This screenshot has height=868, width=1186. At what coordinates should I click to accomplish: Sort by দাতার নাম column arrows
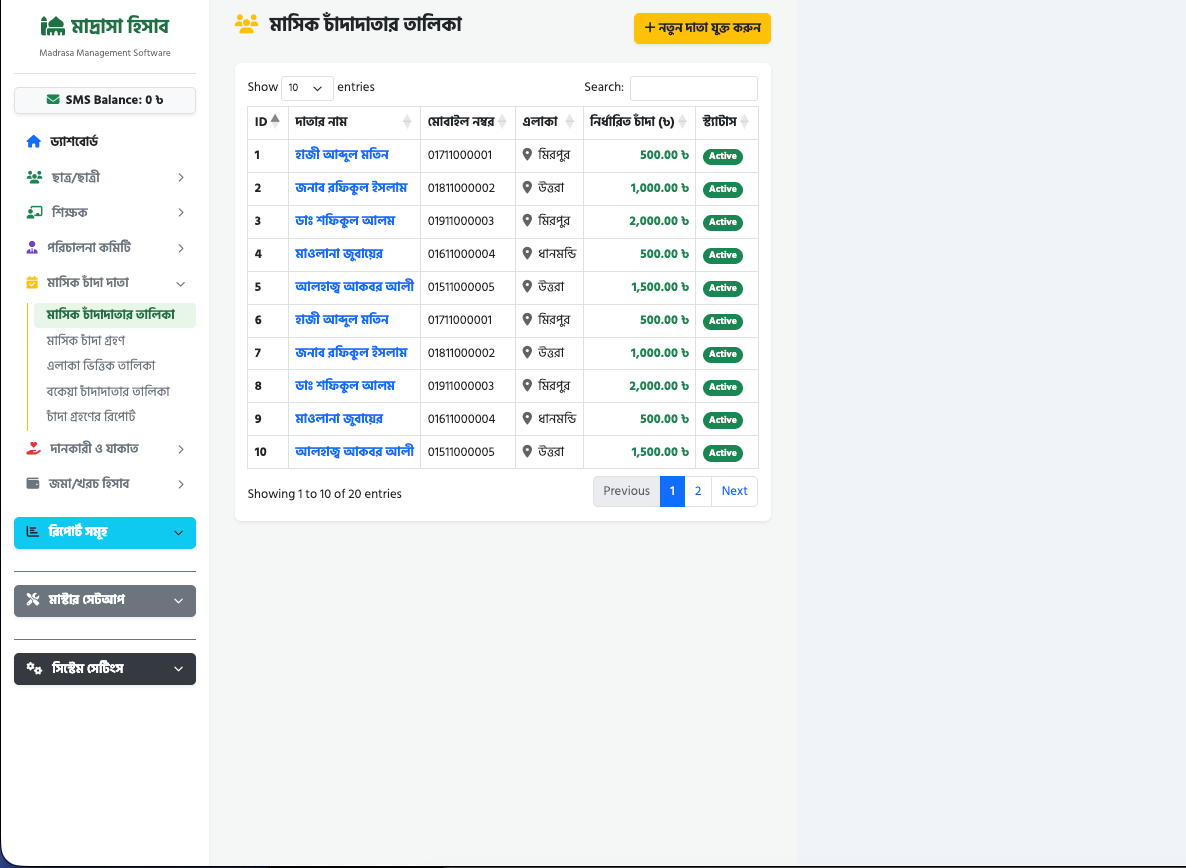(407, 122)
